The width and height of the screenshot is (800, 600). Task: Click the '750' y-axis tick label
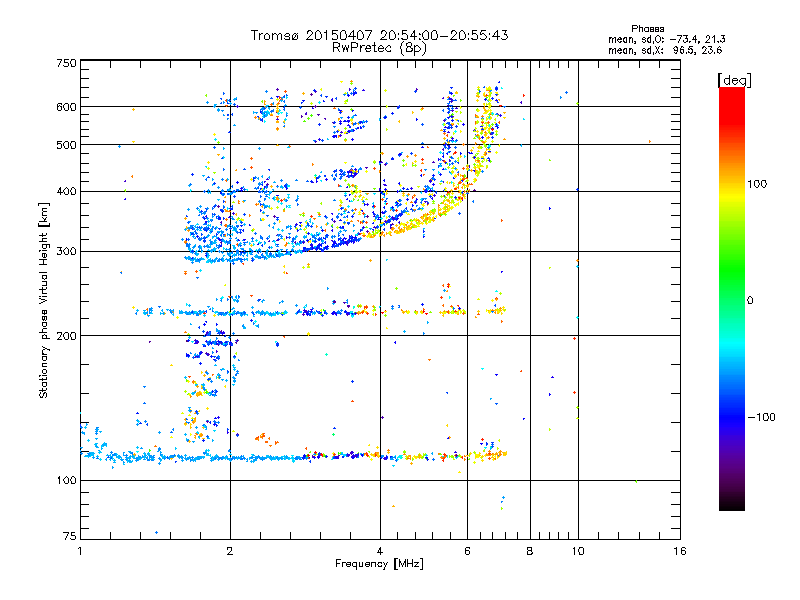(67, 63)
